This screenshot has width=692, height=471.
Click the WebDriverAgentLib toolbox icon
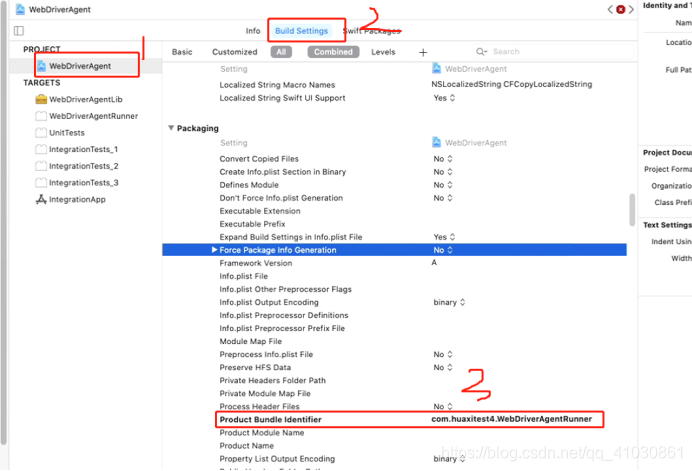coord(41,99)
